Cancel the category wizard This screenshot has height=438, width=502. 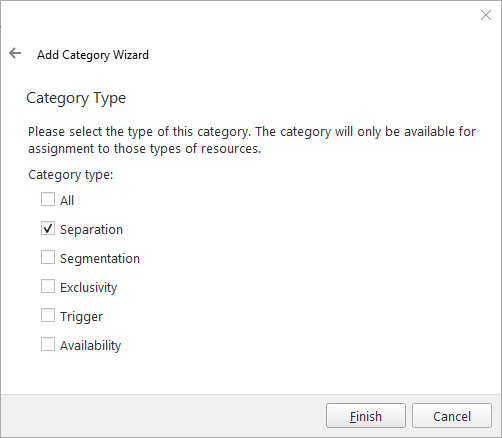[452, 416]
